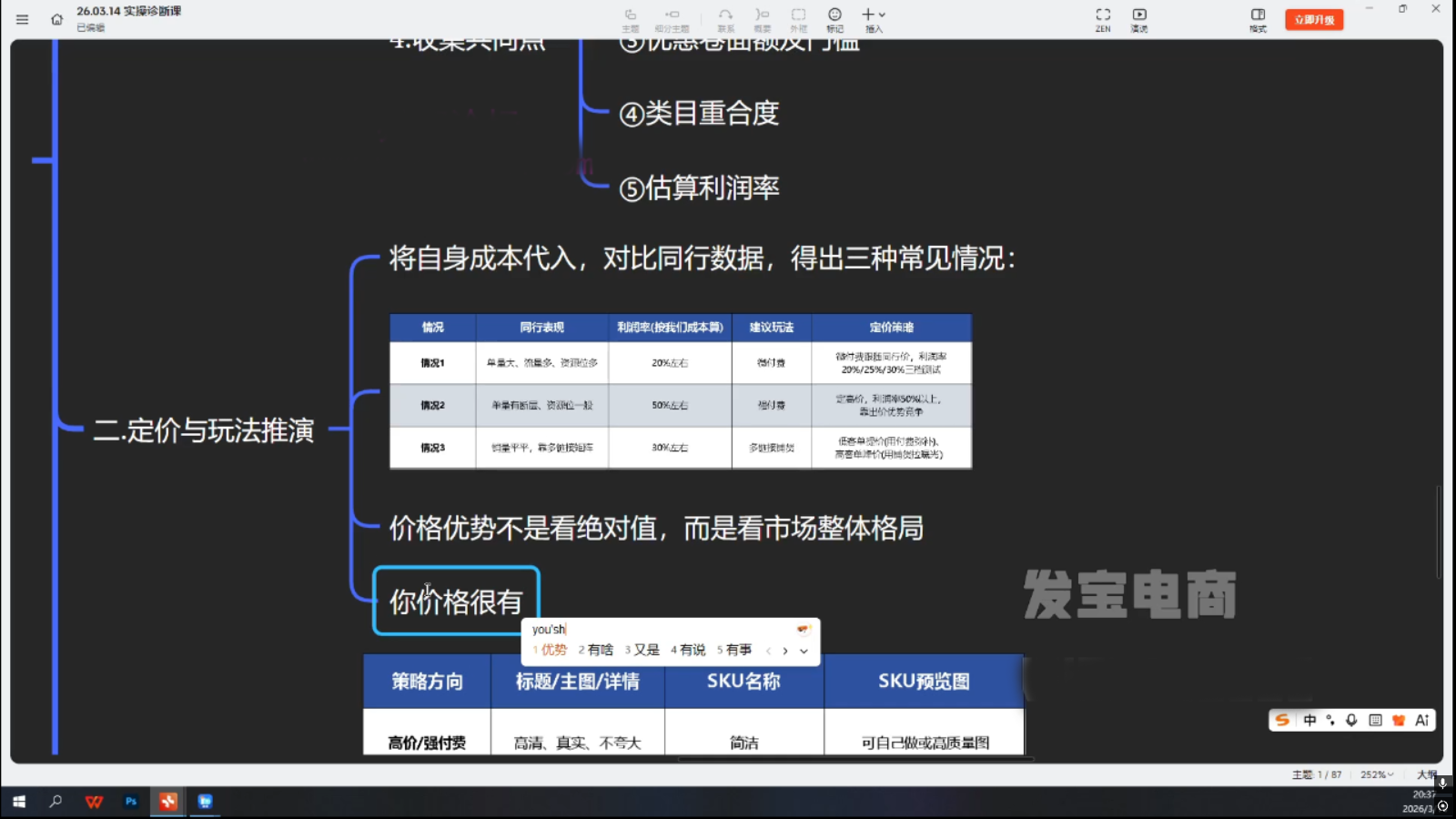
Task: Open the 格式 format panel
Action: click(x=1258, y=19)
